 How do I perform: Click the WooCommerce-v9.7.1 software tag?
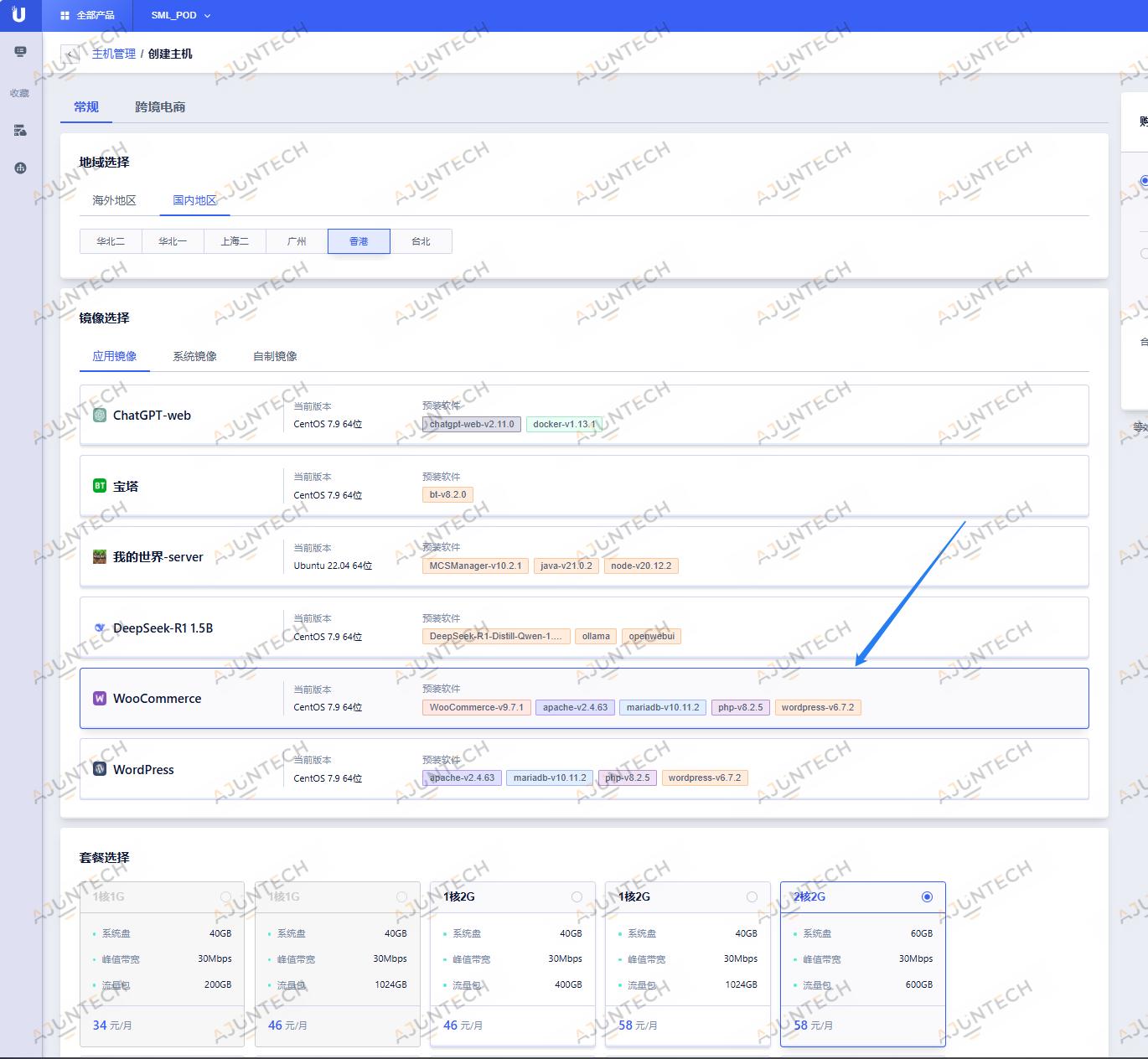(x=476, y=707)
